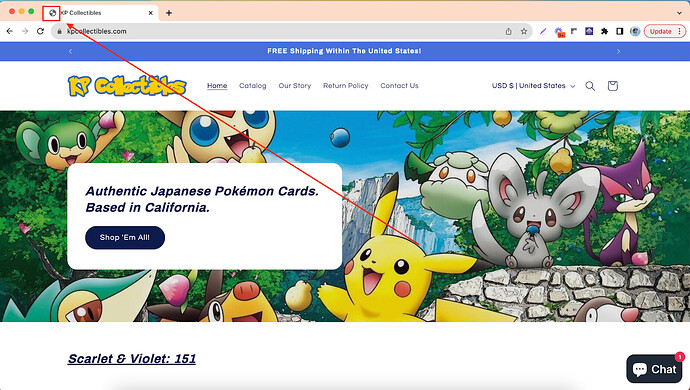Image resolution: width=690 pixels, height=390 pixels.
Task: Go back to the previous page
Action: [10, 31]
